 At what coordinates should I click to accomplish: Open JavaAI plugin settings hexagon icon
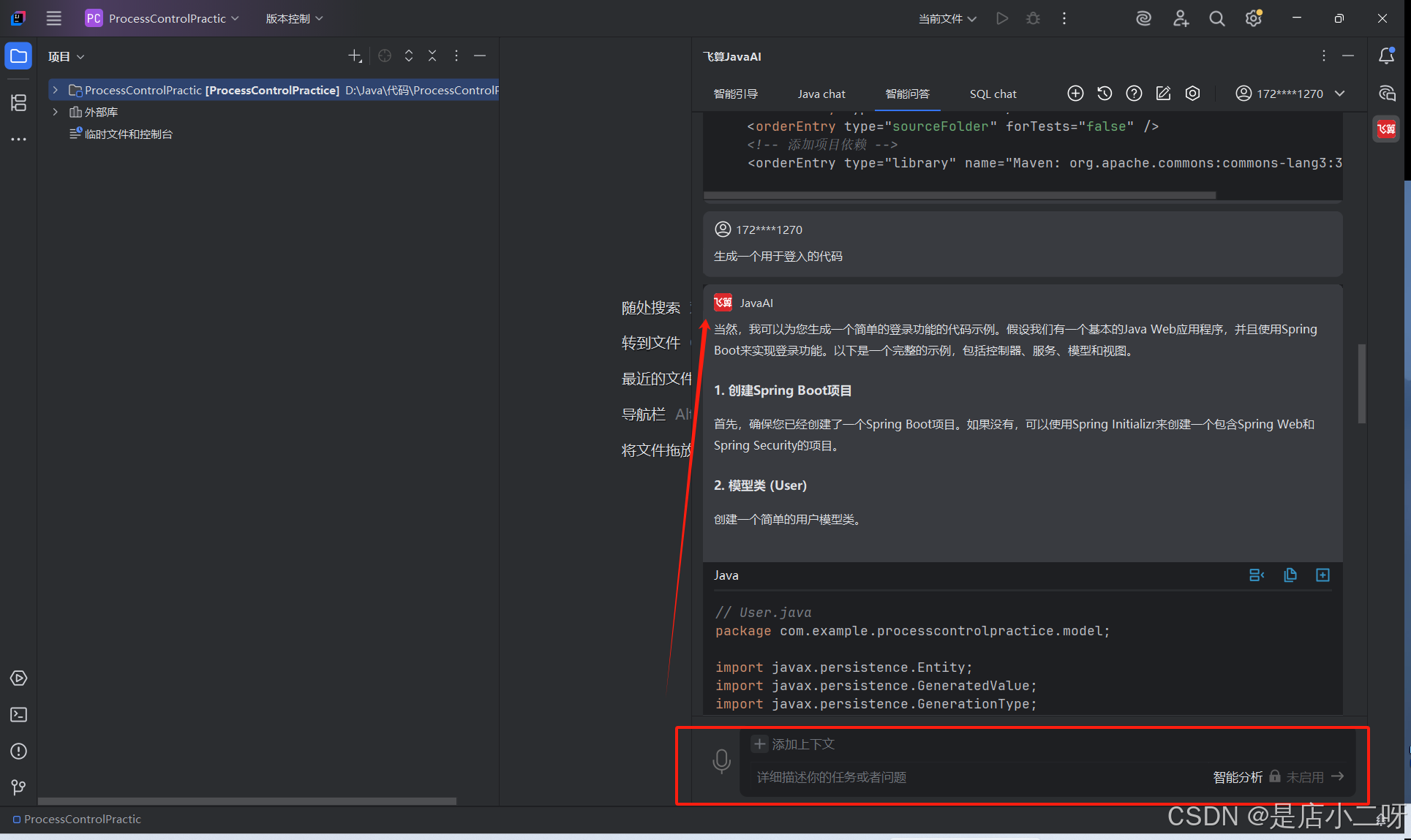[x=1192, y=94]
